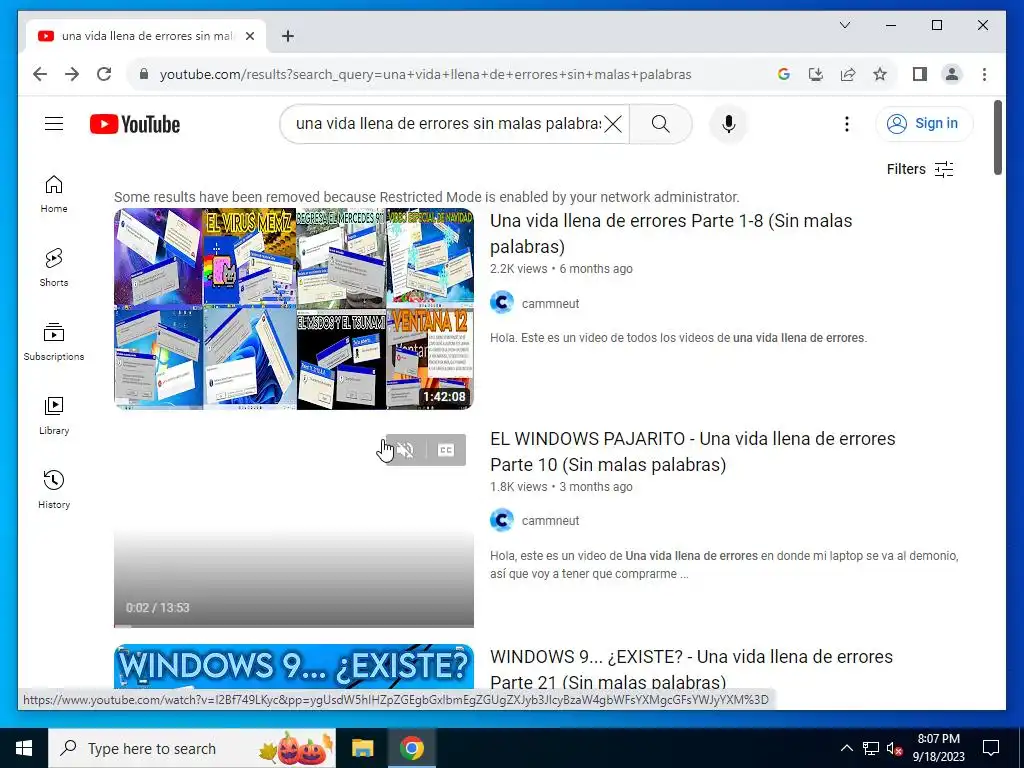Open Library in the sidebar
Image resolution: width=1024 pixels, height=768 pixels.
click(54, 415)
